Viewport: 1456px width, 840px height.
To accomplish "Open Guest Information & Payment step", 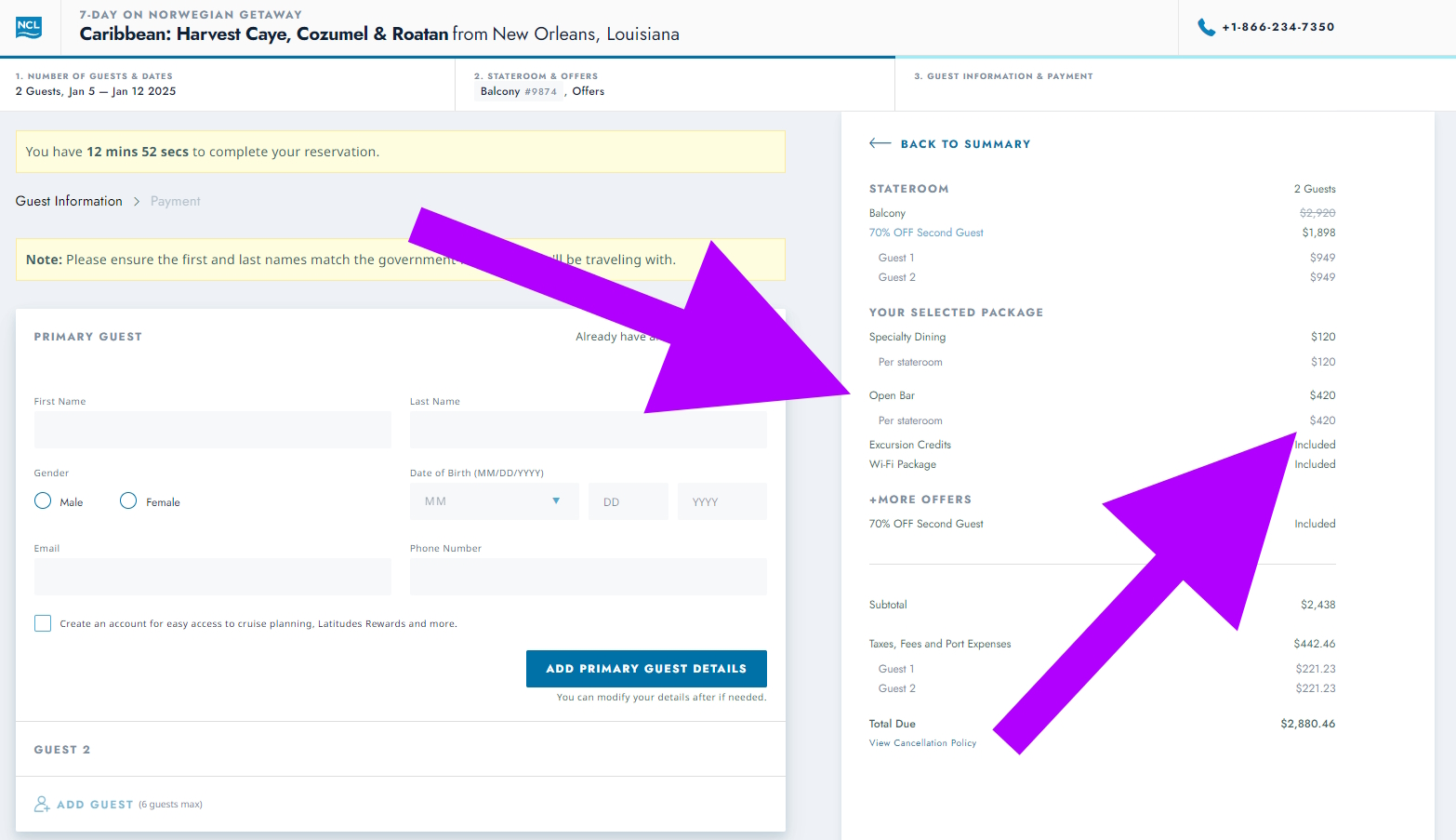I will coord(1003,76).
